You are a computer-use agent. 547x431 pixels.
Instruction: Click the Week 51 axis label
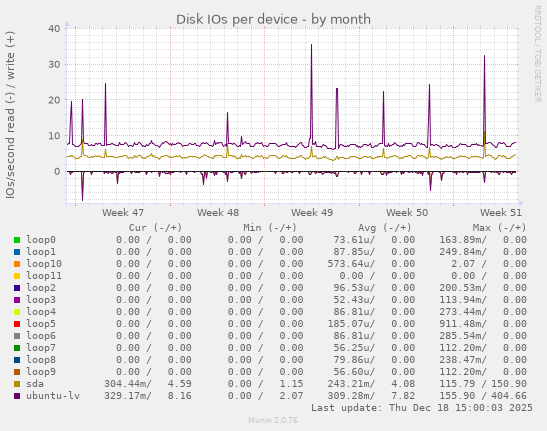[x=501, y=213]
